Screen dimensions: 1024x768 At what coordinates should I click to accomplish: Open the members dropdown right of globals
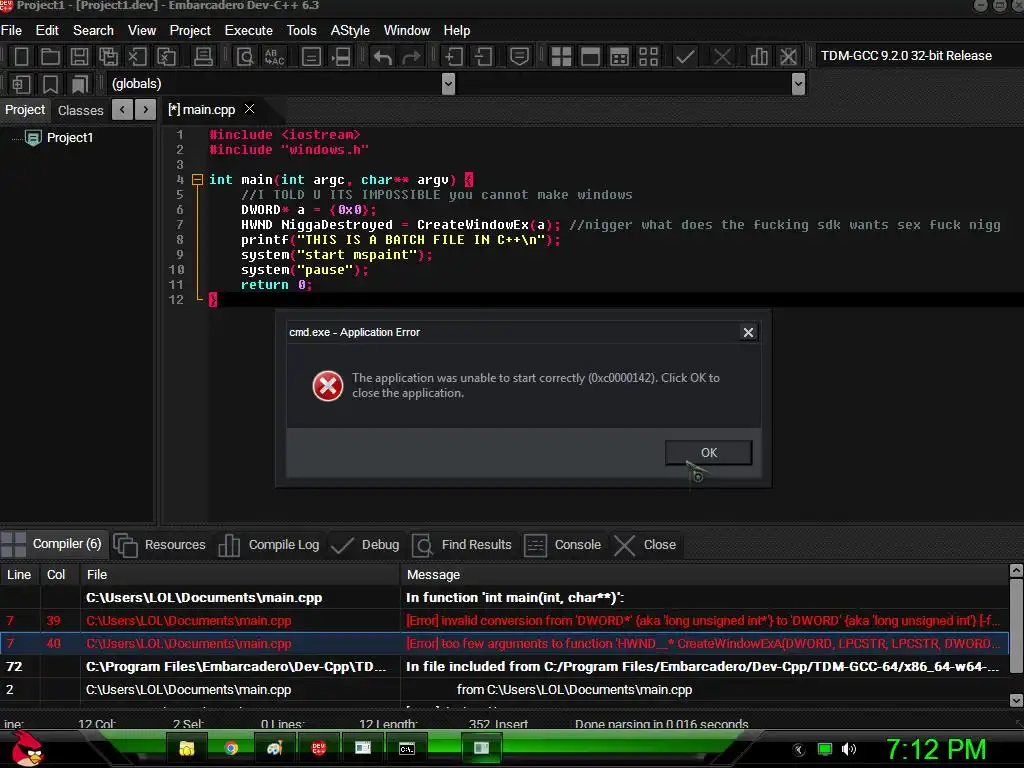pos(798,84)
